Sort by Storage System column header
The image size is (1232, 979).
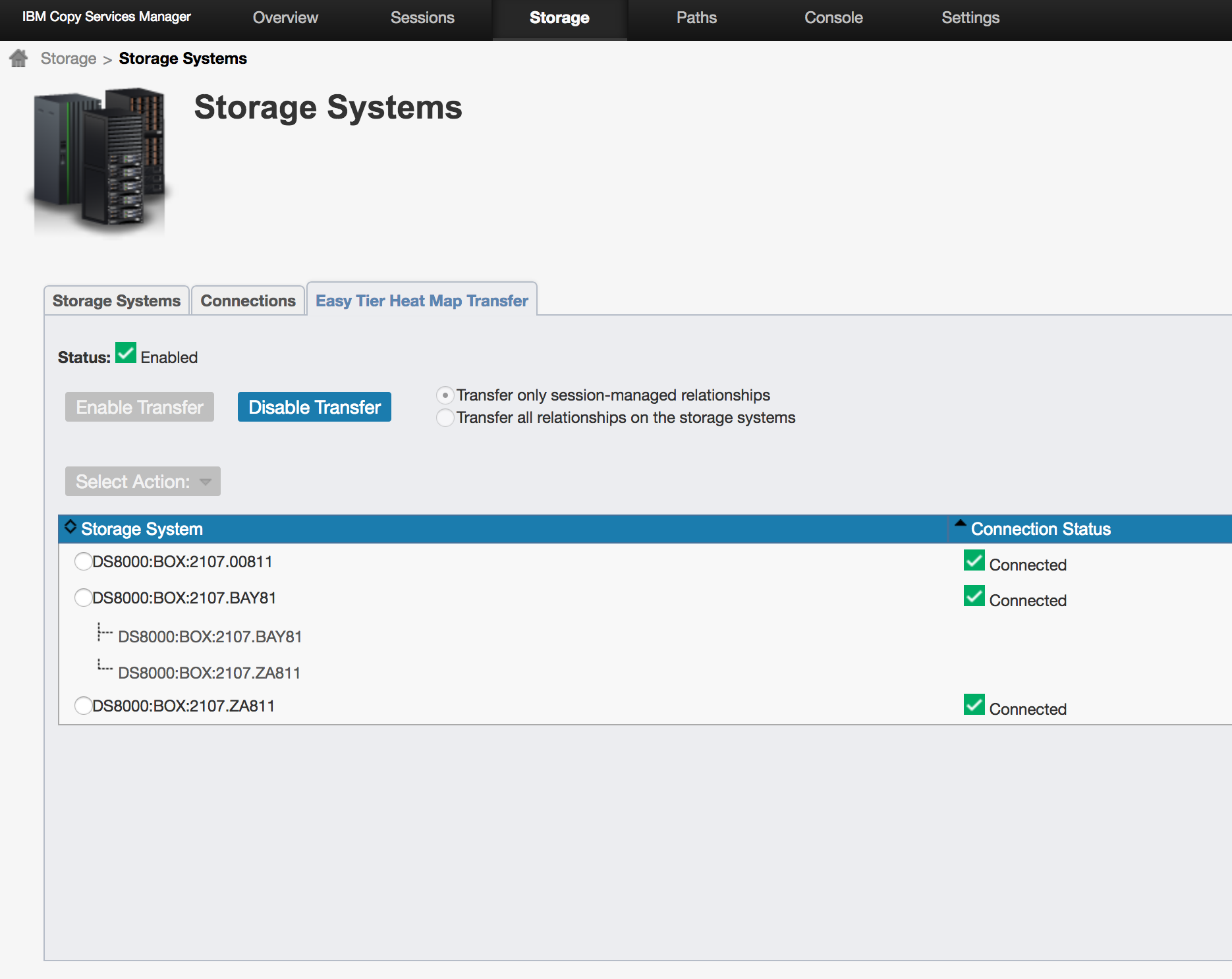point(142,529)
